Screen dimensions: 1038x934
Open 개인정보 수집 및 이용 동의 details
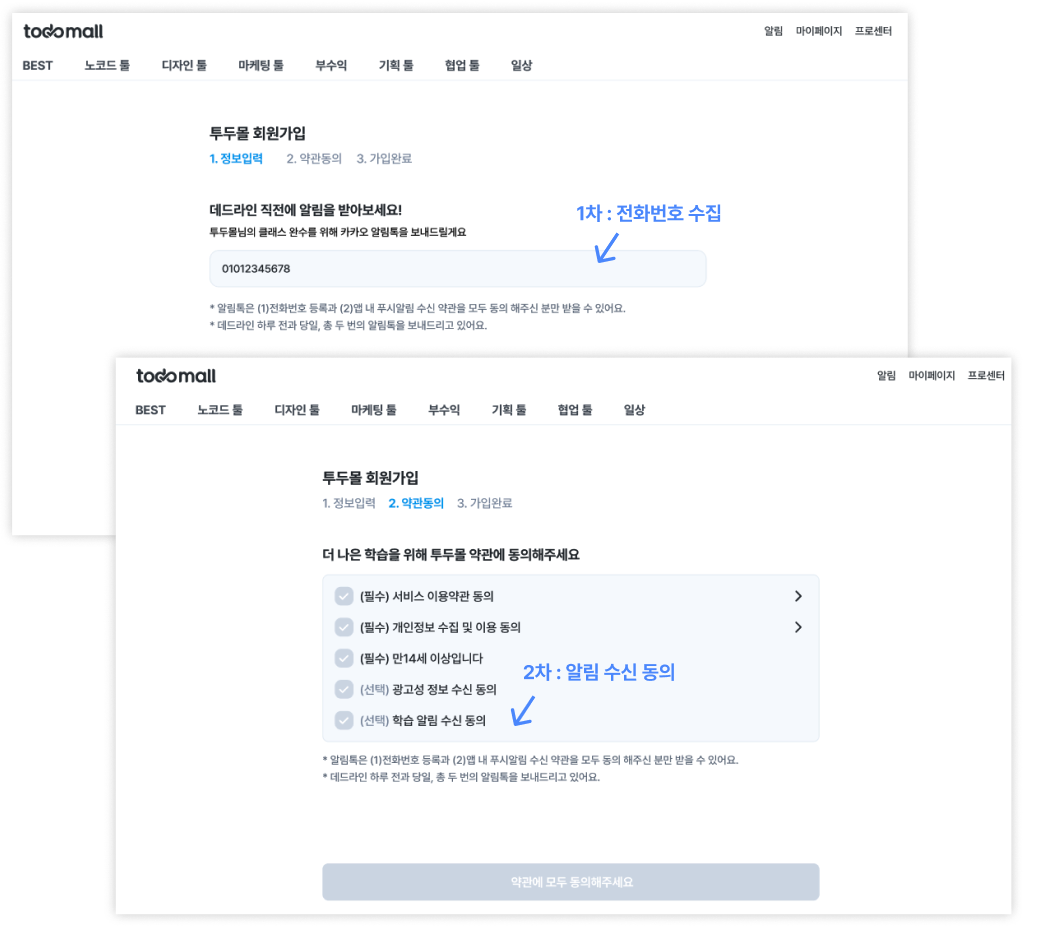pos(798,627)
